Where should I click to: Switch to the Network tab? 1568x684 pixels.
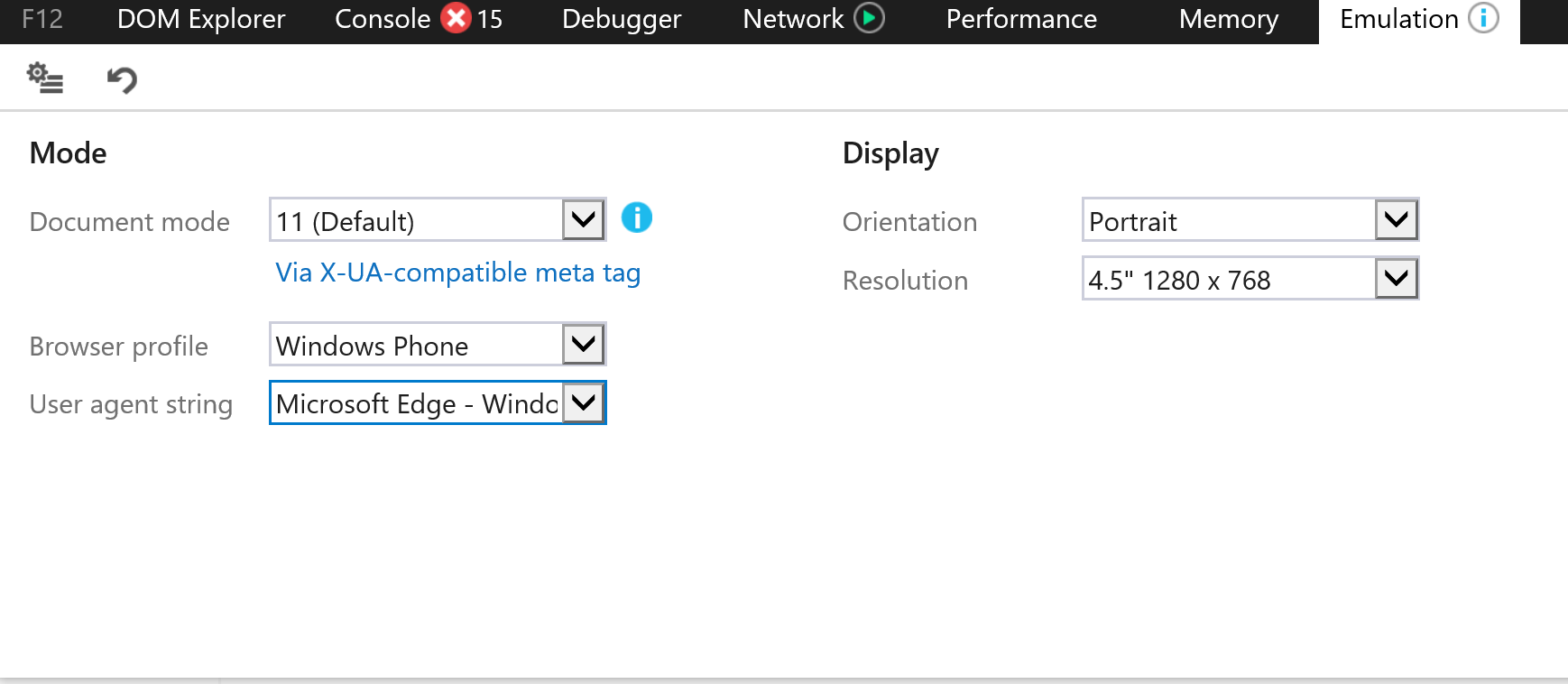[x=793, y=19]
